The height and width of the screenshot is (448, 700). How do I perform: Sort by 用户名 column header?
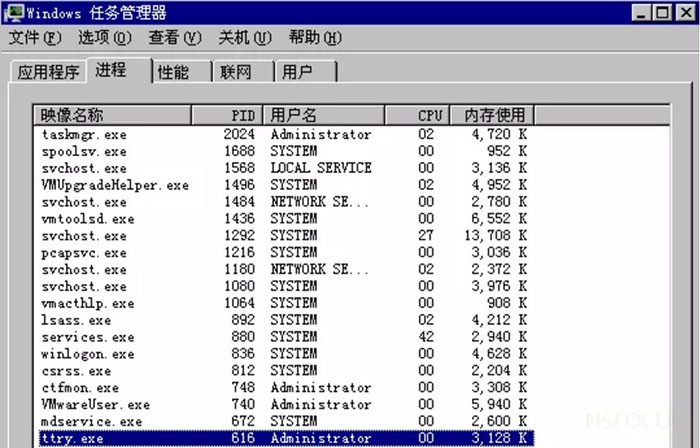[324, 115]
